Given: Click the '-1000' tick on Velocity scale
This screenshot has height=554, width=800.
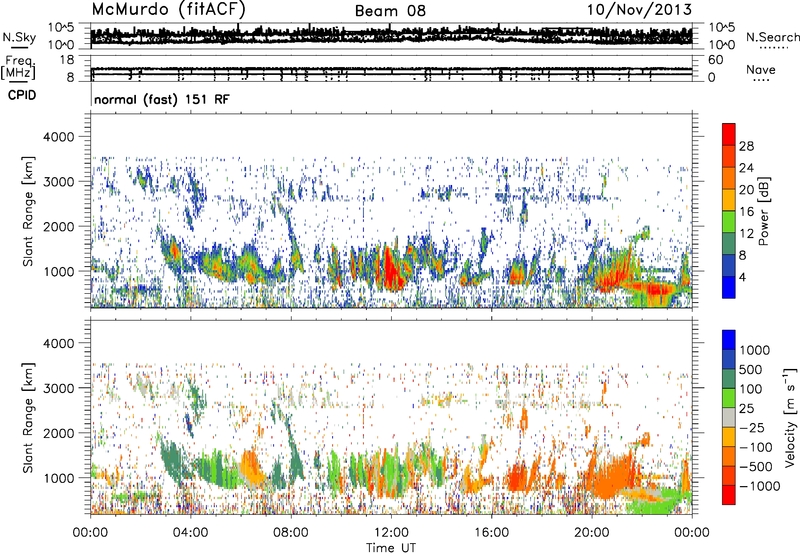Looking at the screenshot, I should [760, 486].
